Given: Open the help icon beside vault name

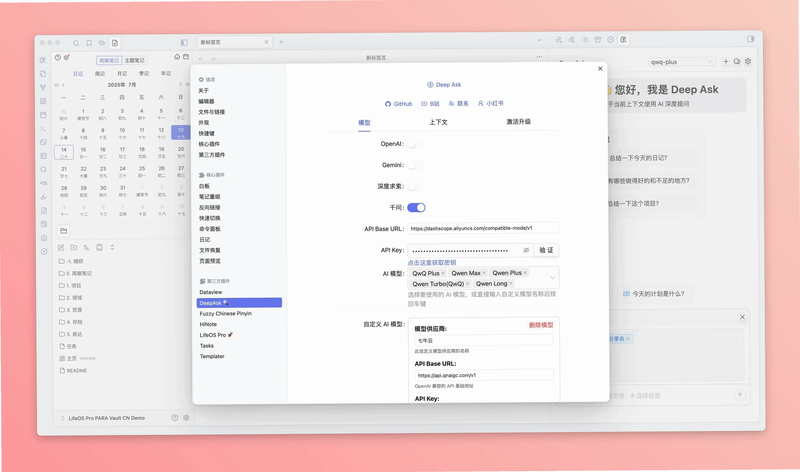Looking at the screenshot, I should click(174, 417).
